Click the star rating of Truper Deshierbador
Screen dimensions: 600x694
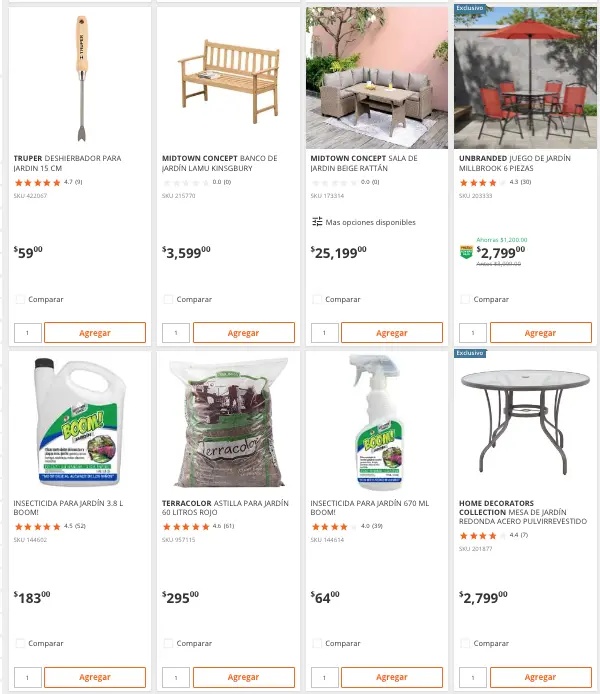pos(37,183)
